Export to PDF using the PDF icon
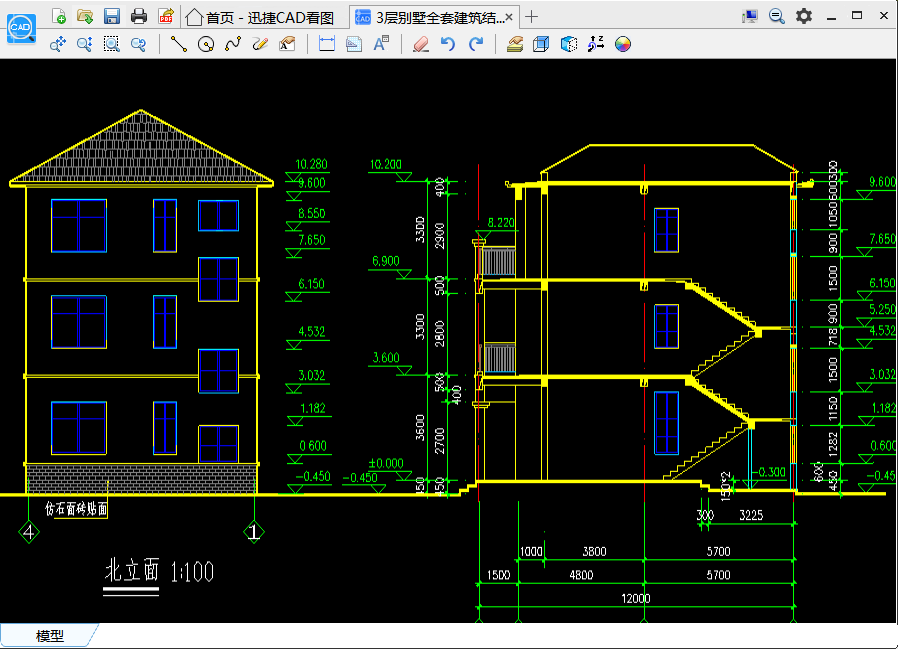Viewport: 898px width, 649px height. coord(166,16)
